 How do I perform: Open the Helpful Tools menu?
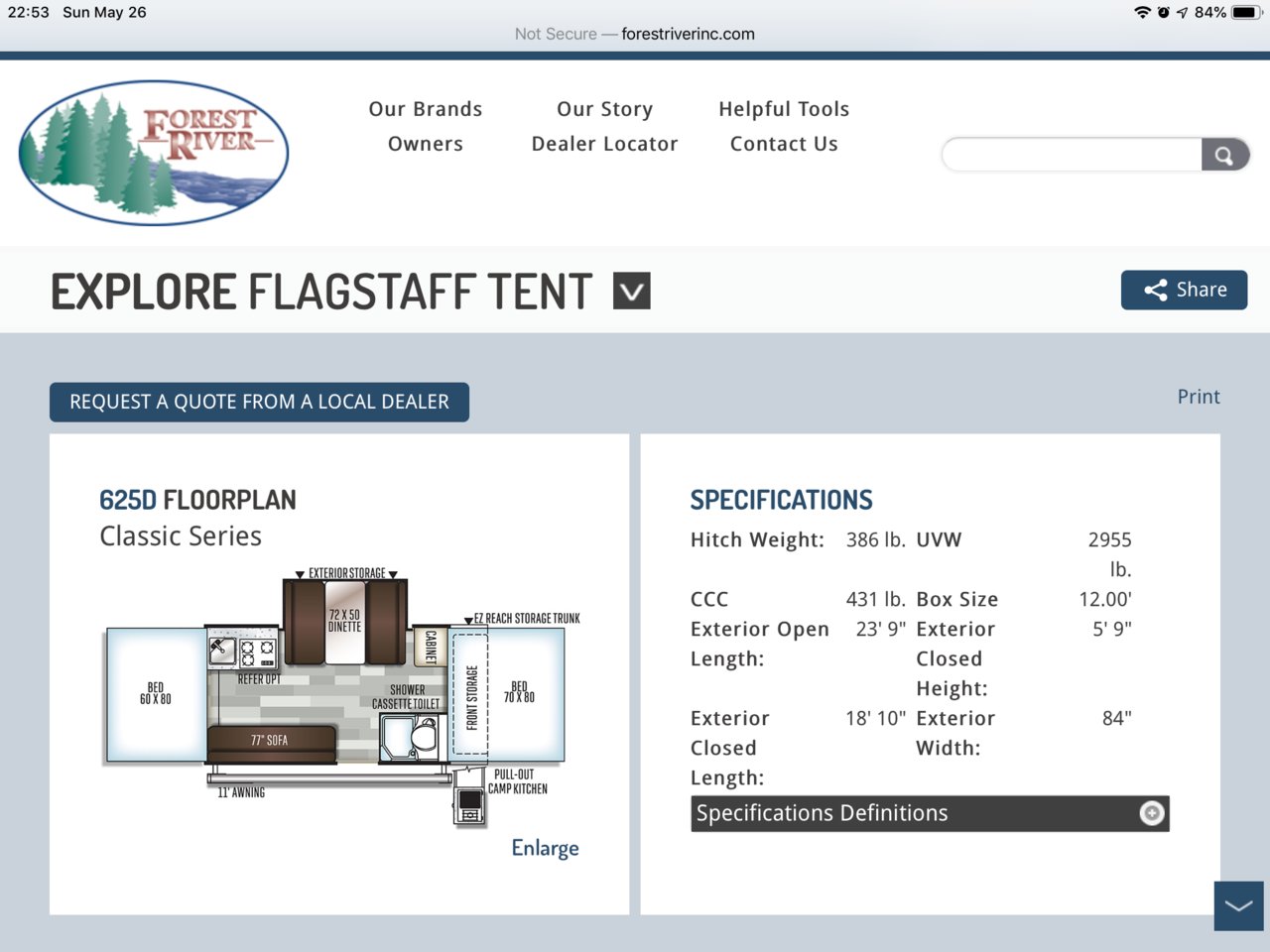click(784, 109)
